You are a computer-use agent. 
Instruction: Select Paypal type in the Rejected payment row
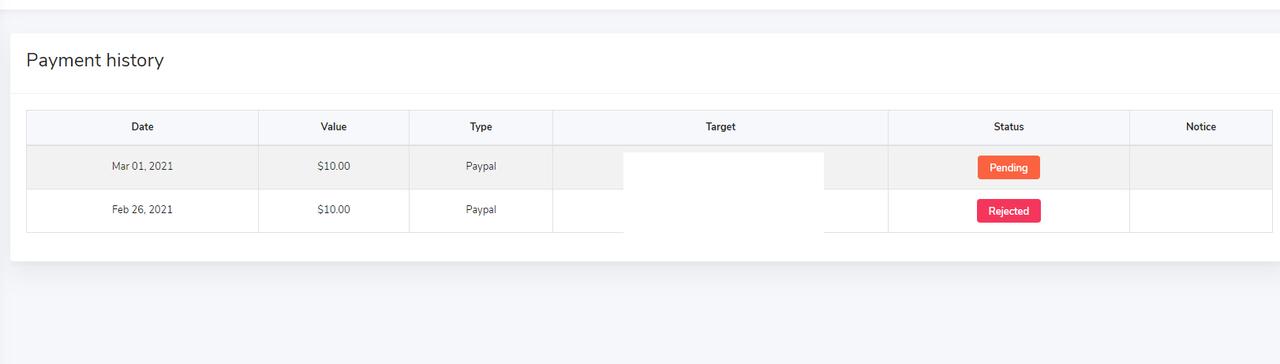click(481, 210)
